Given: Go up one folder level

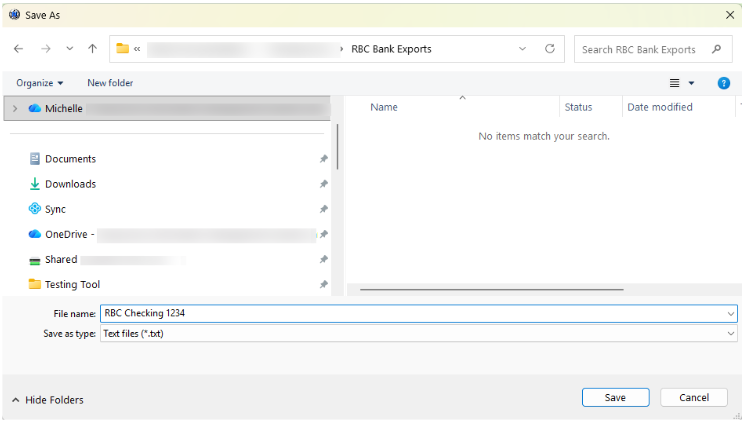Looking at the screenshot, I should [x=93, y=49].
